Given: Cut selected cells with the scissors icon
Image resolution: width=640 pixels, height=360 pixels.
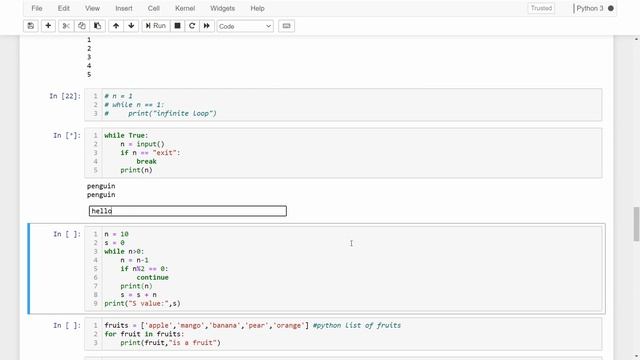Looking at the screenshot, I should pyautogui.click(x=66, y=26).
